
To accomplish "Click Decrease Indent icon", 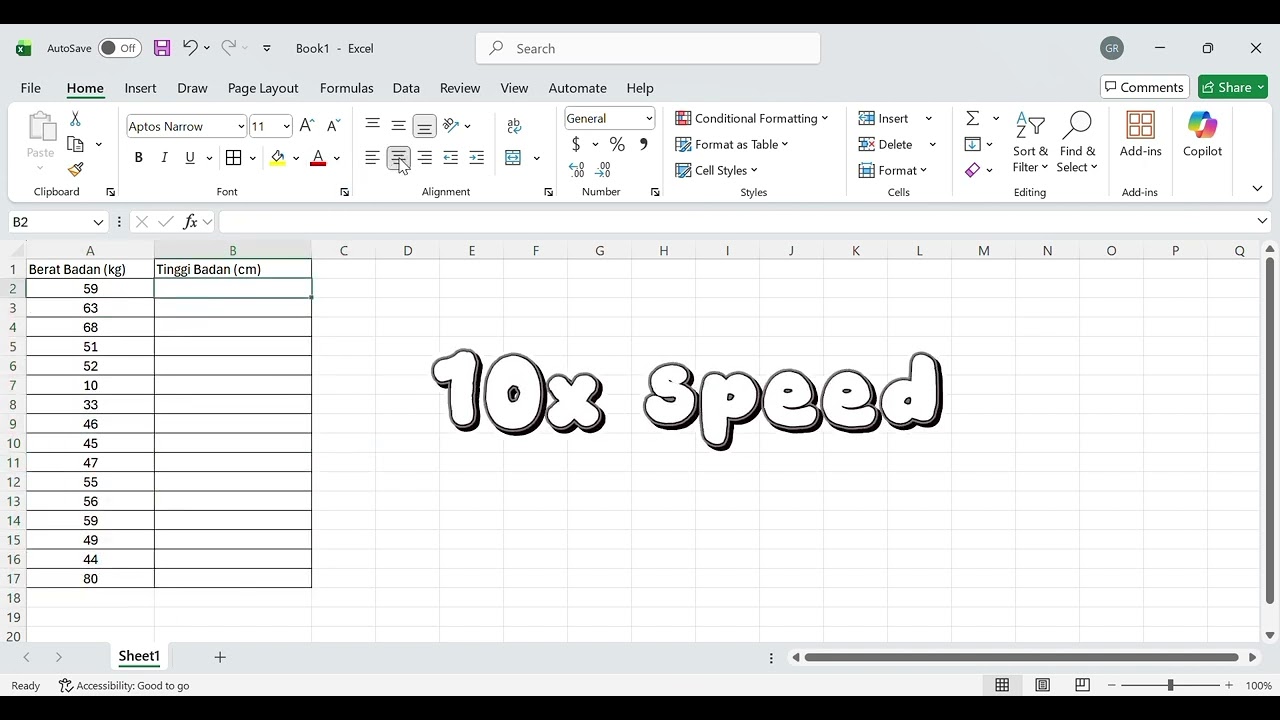I will click(451, 158).
